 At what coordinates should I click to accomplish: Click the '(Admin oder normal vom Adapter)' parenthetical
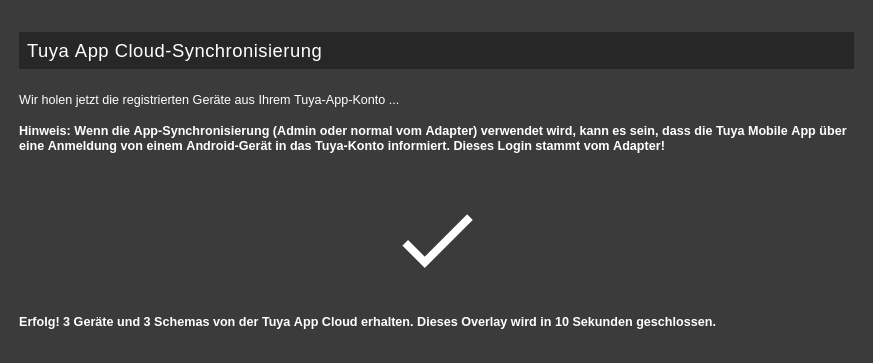(x=375, y=131)
